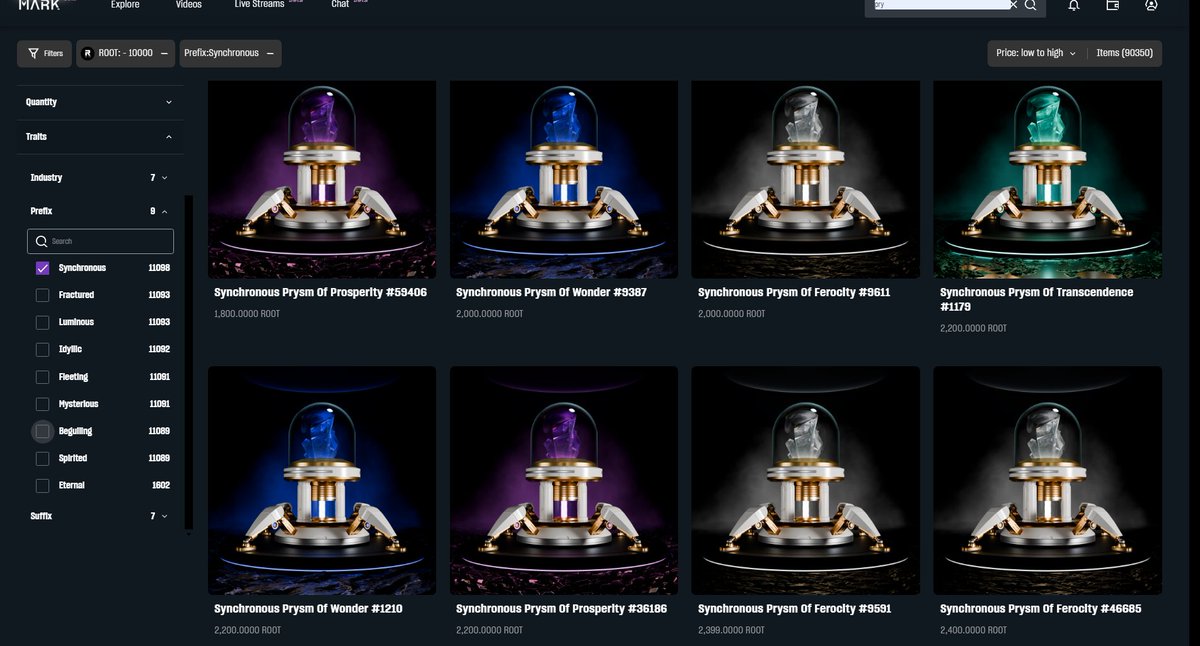Click title link Synchronous Prysm Of Ferocity #9611
The width and height of the screenshot is (1200, 646).
794,293
